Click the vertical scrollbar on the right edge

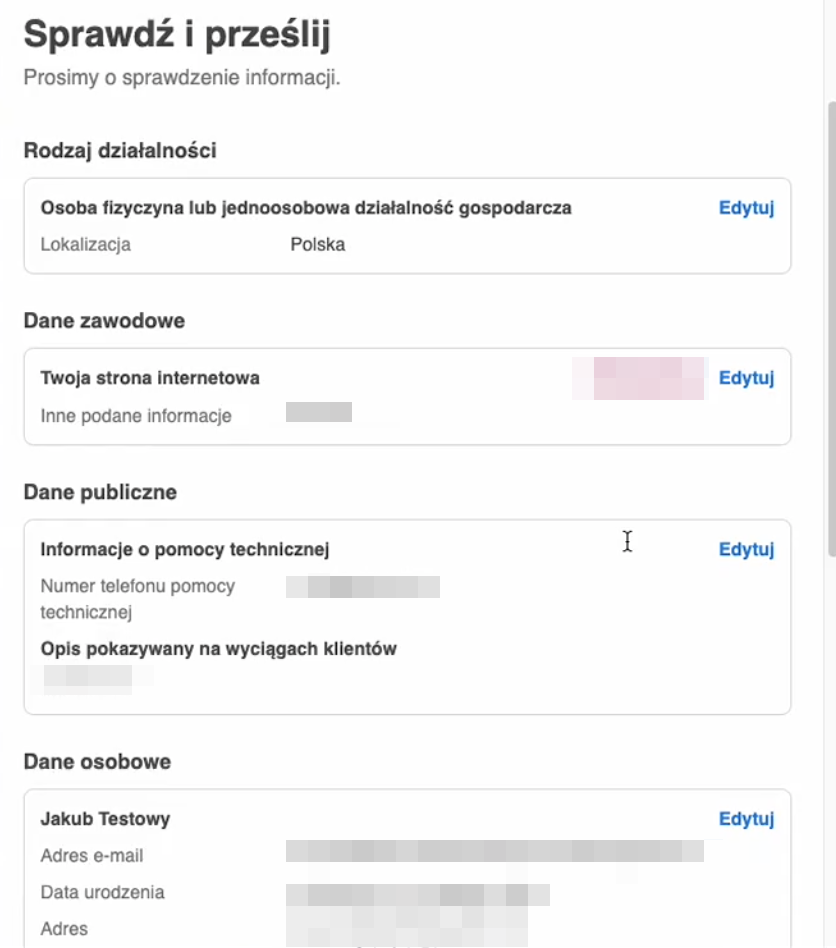832,330
